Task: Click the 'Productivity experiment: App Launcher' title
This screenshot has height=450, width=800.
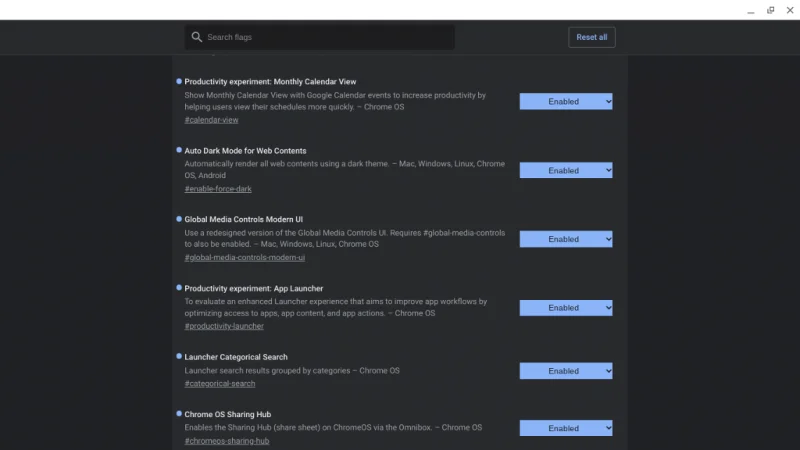Action: 254,289
